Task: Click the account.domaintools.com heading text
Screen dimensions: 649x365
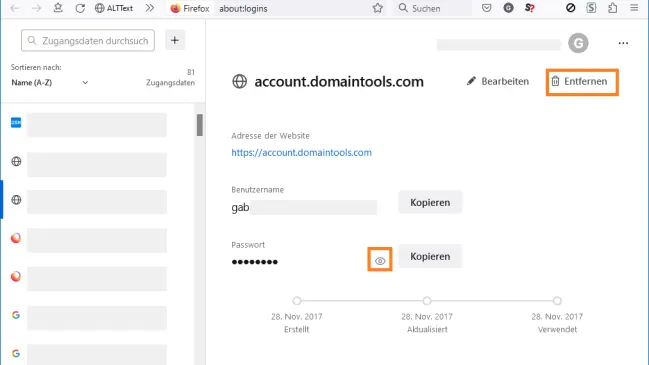Action: [x=339, y=82]
